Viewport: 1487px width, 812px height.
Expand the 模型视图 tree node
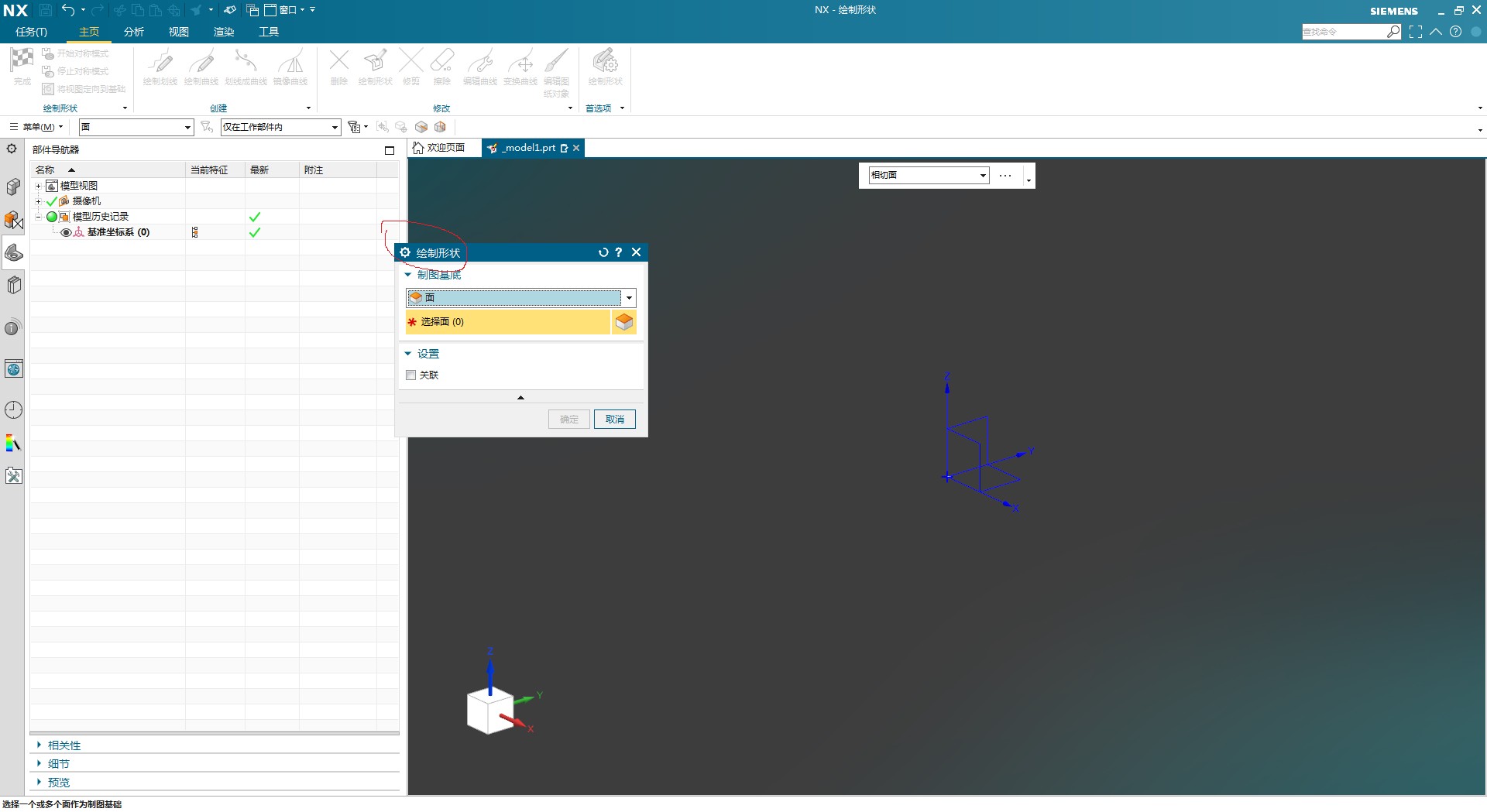click(x=38, y=186)
